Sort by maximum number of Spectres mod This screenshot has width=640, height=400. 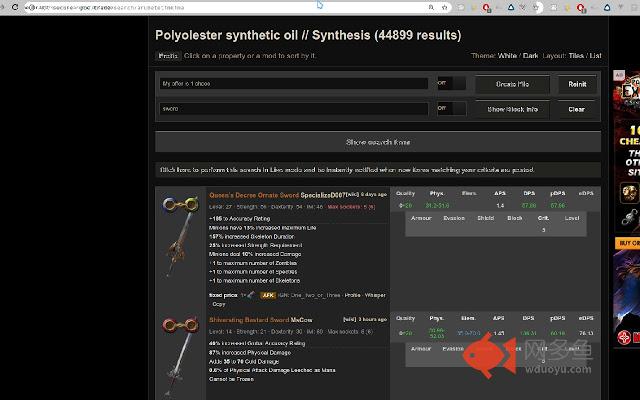[x=253, y=272]
